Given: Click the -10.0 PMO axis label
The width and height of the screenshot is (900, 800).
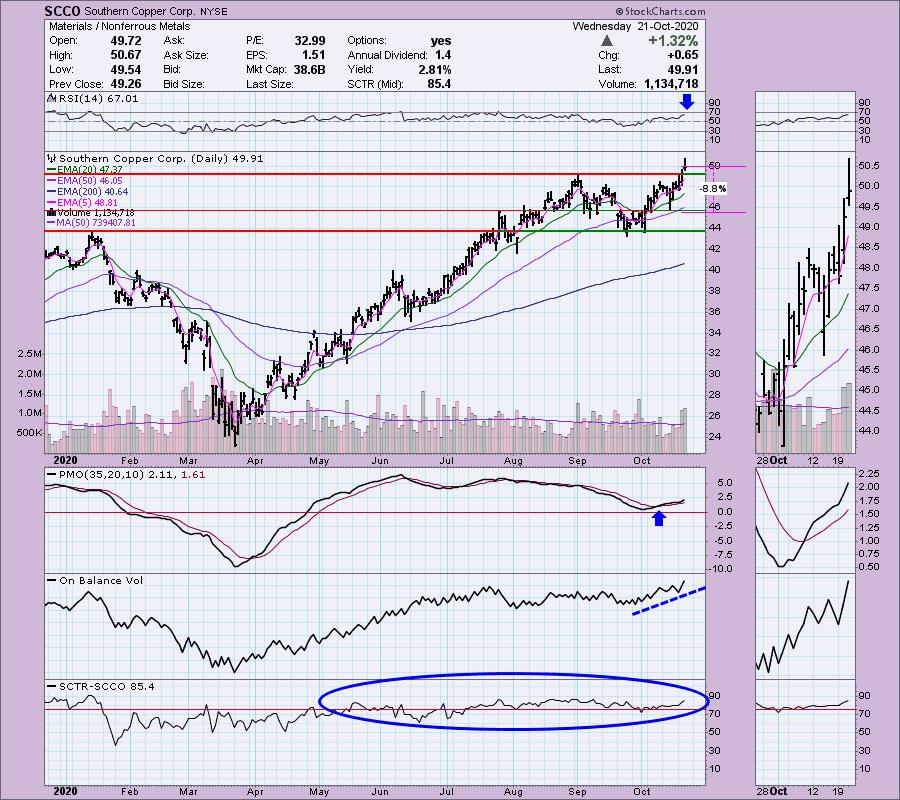Looking at the screenshot, I should pos(719,569).
